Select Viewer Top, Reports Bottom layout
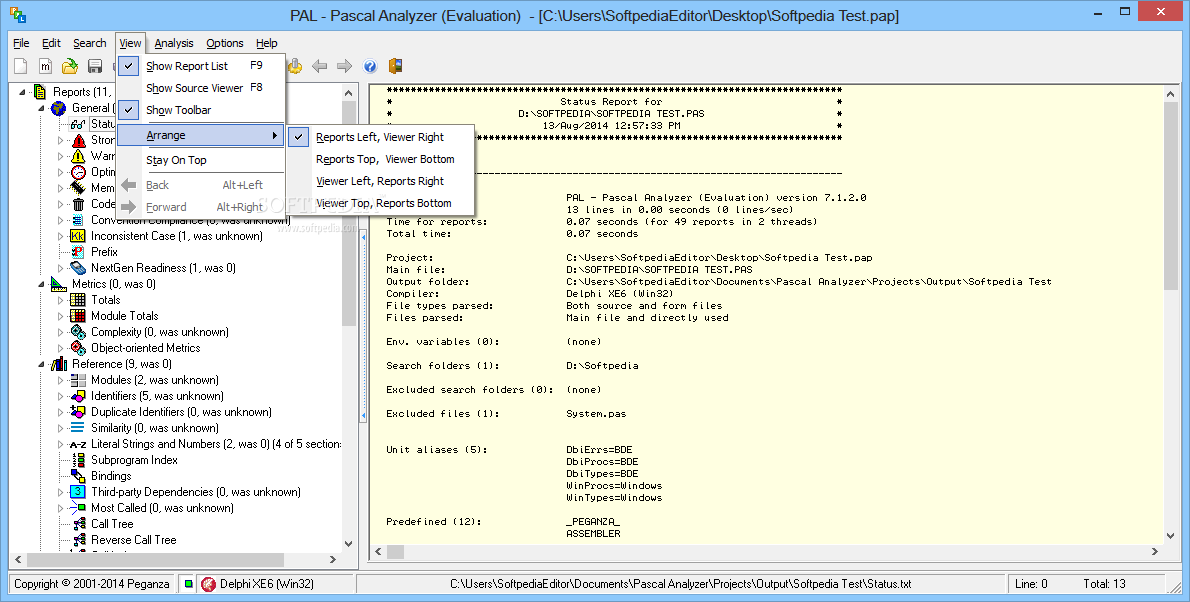This screenshot has height=602, width=1190. (x=380, y=203)
